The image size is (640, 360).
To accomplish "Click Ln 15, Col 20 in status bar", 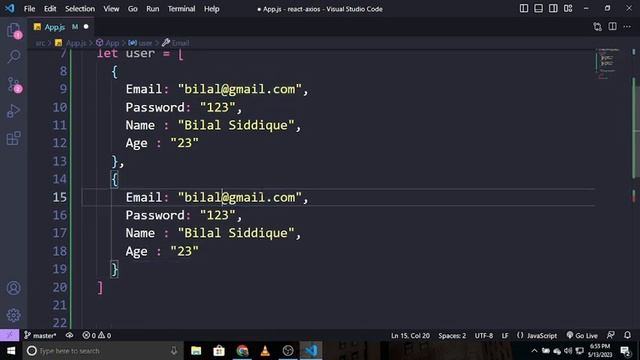I will click(410, 336).
